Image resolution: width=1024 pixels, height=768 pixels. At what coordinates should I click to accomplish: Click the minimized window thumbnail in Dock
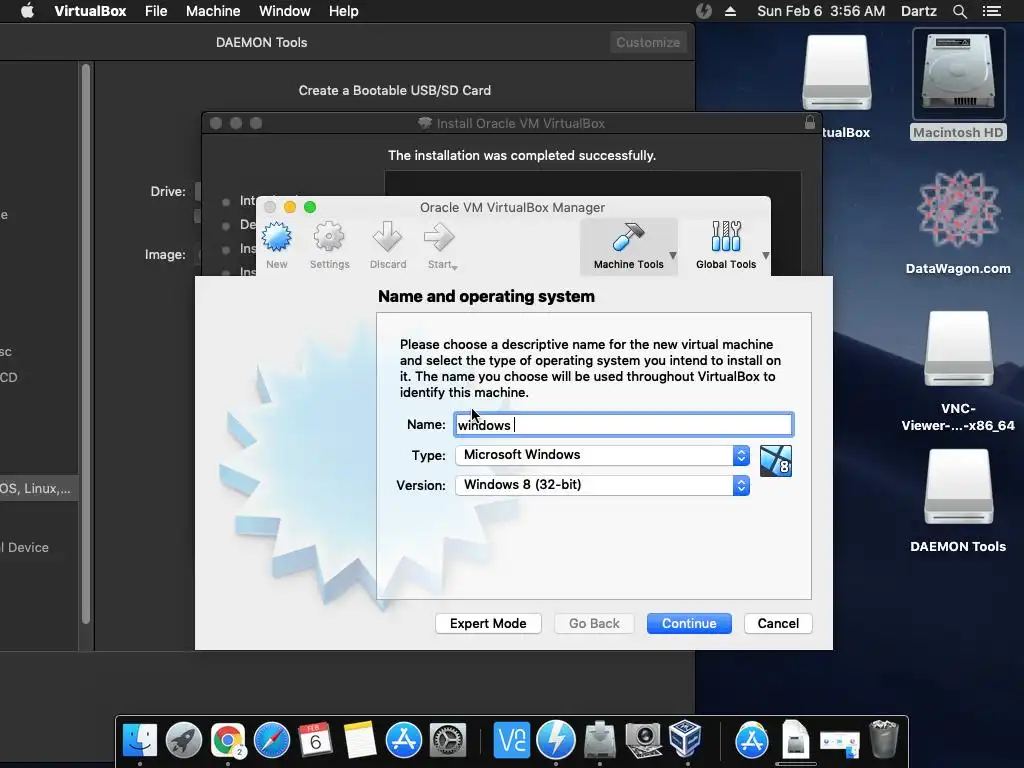pos(839,743)
